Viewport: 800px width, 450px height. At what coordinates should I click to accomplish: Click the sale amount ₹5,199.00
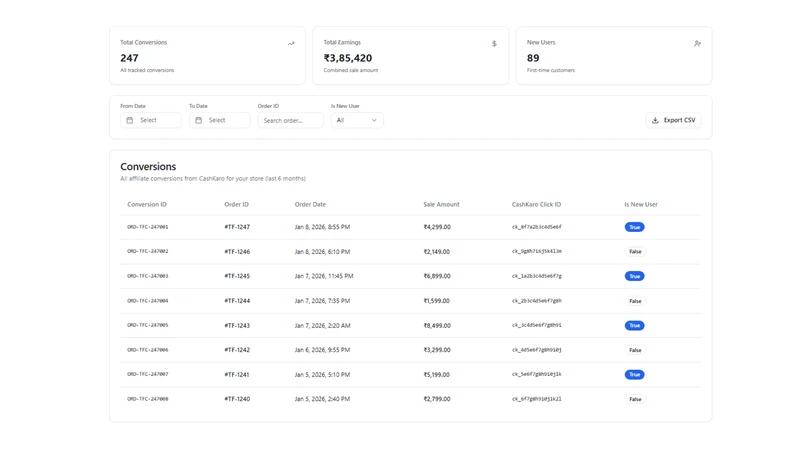coord(437,374)
